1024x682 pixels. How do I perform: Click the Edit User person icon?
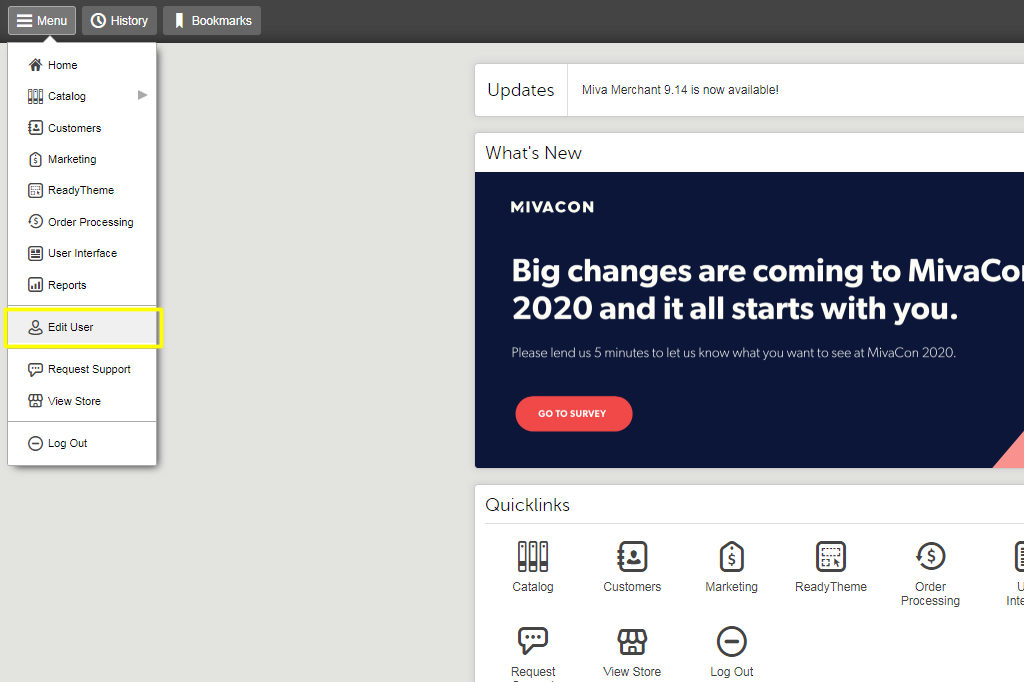point(35,327)
